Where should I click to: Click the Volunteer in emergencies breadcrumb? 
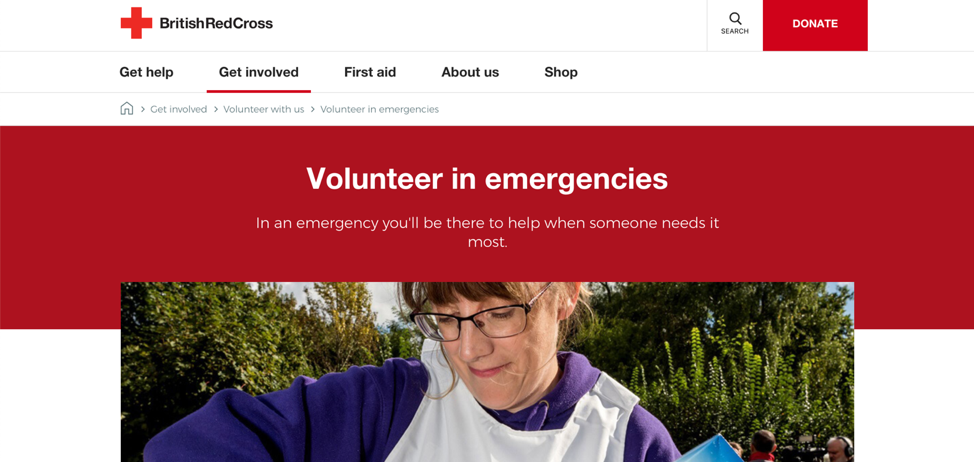click(380, 109)
